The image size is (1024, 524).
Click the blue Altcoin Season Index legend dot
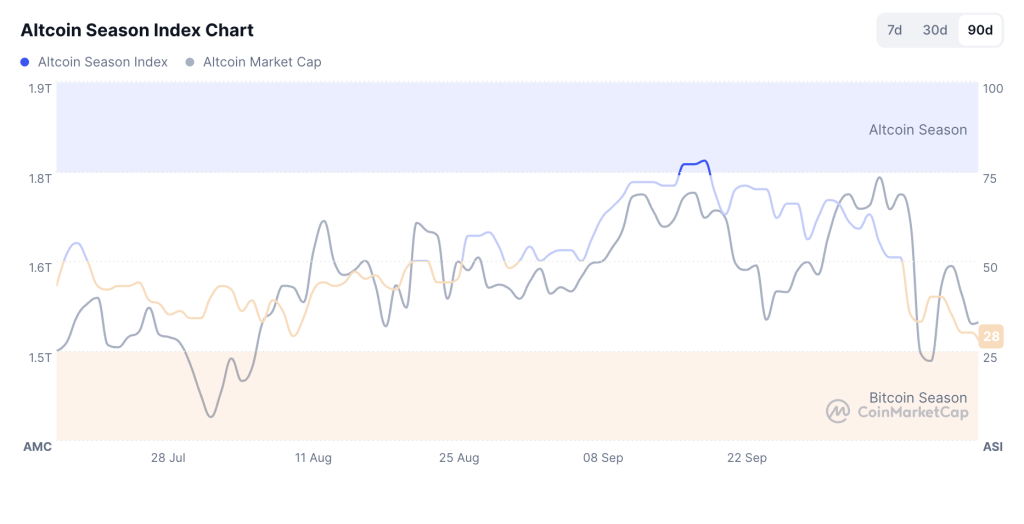[25, 62]
